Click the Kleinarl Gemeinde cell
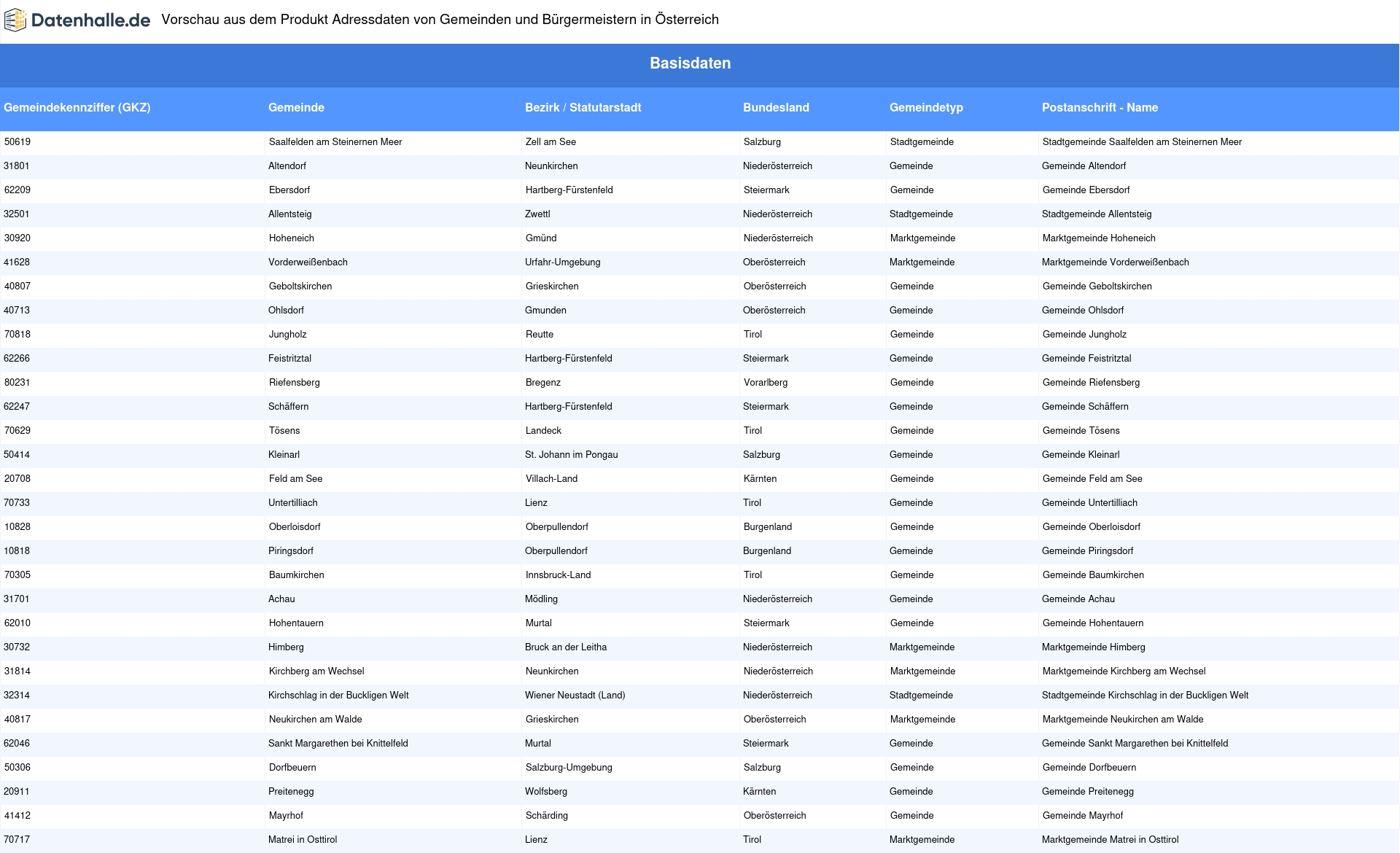The height and width of the screenshot is (853, 1400). pos(393,455)
